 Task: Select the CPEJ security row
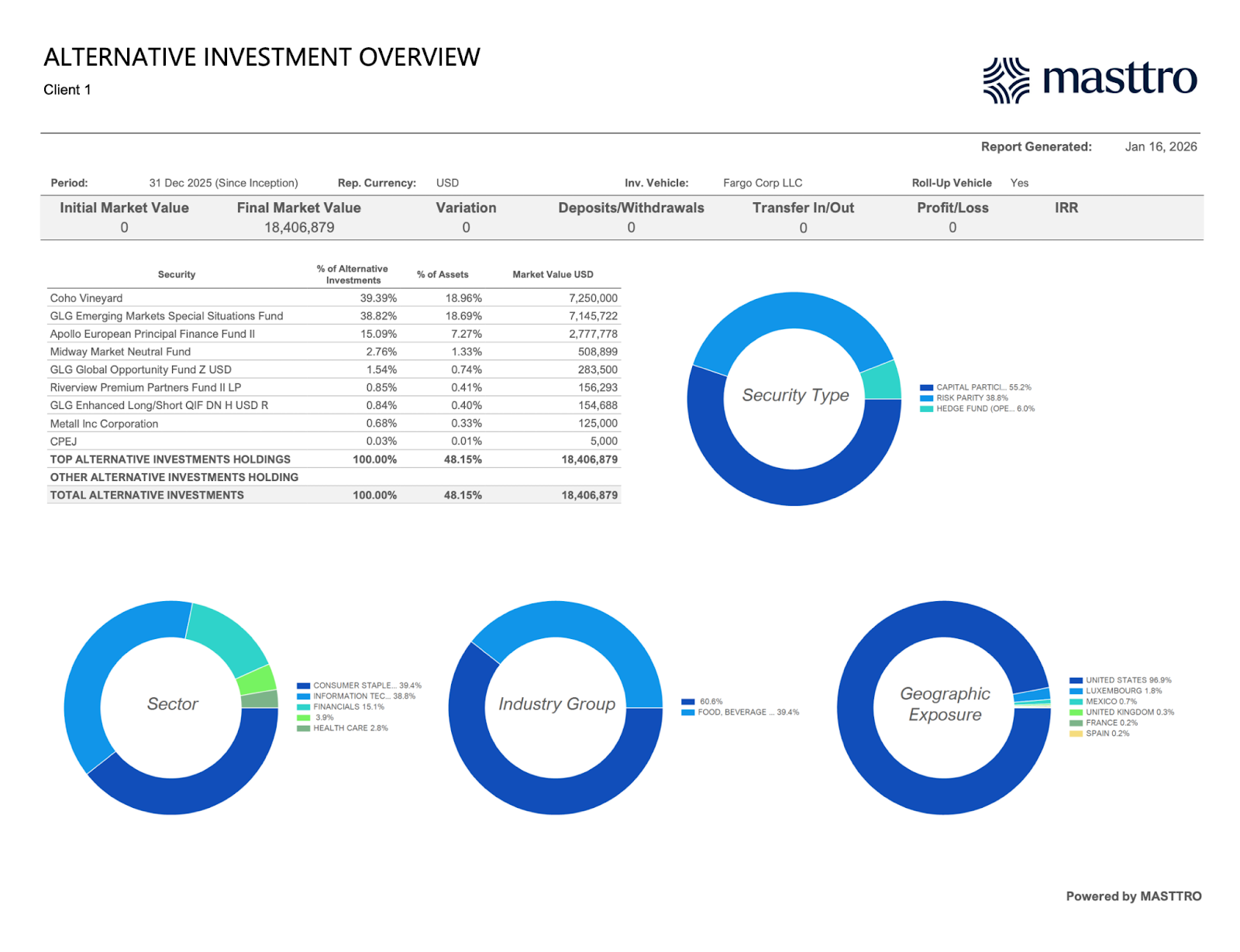[334, 442]
